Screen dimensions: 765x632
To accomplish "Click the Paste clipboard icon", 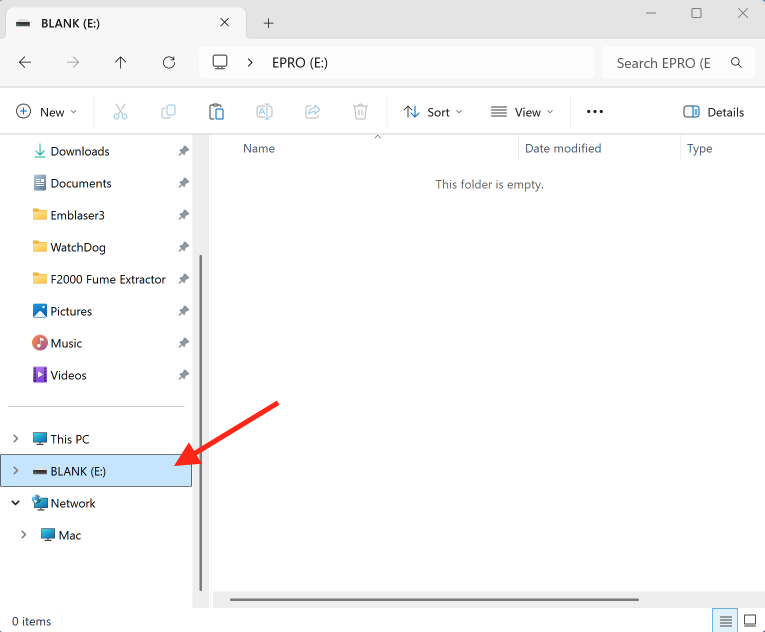I will coord(216,112).
